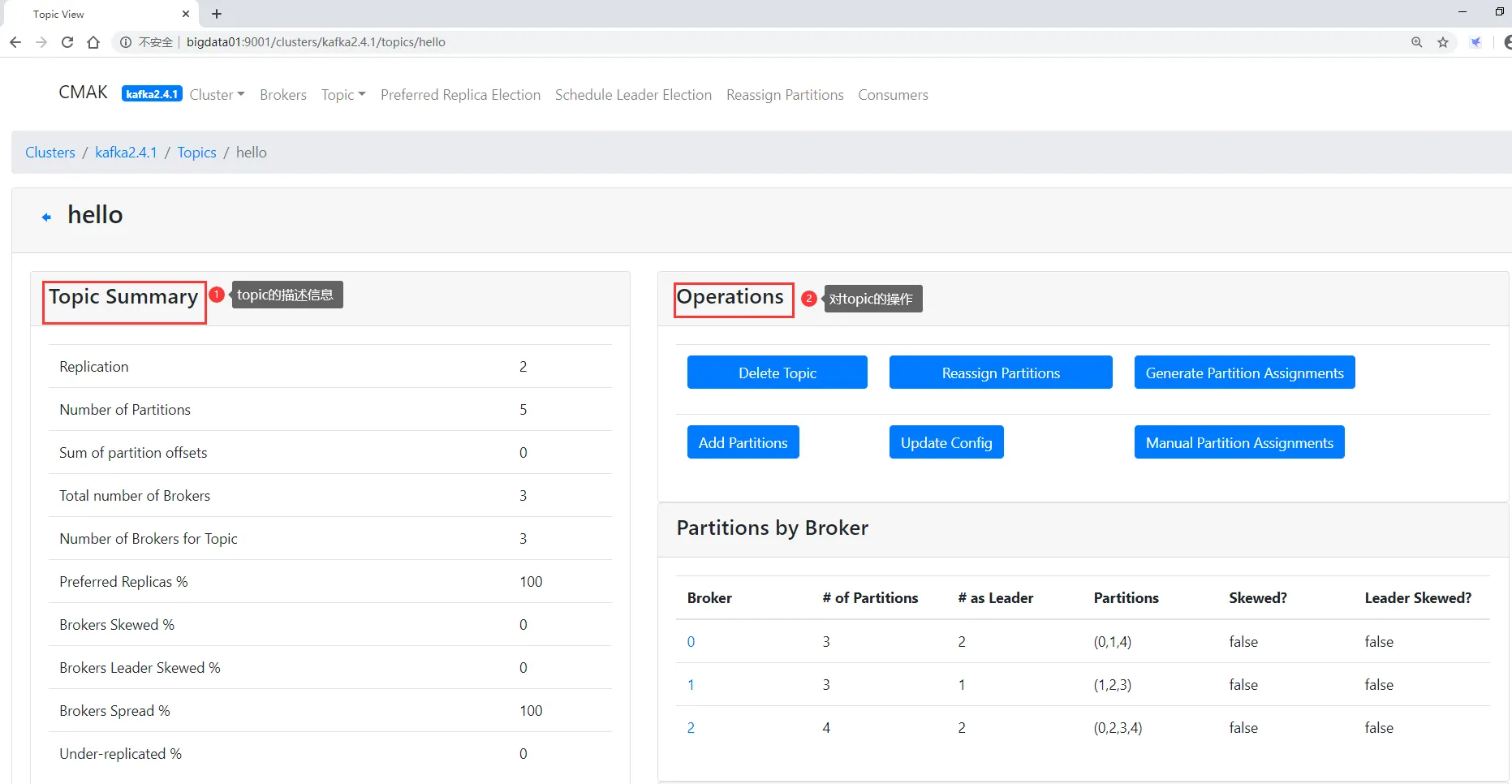Click partitions value (1,2,3)

coord(1113,685)
